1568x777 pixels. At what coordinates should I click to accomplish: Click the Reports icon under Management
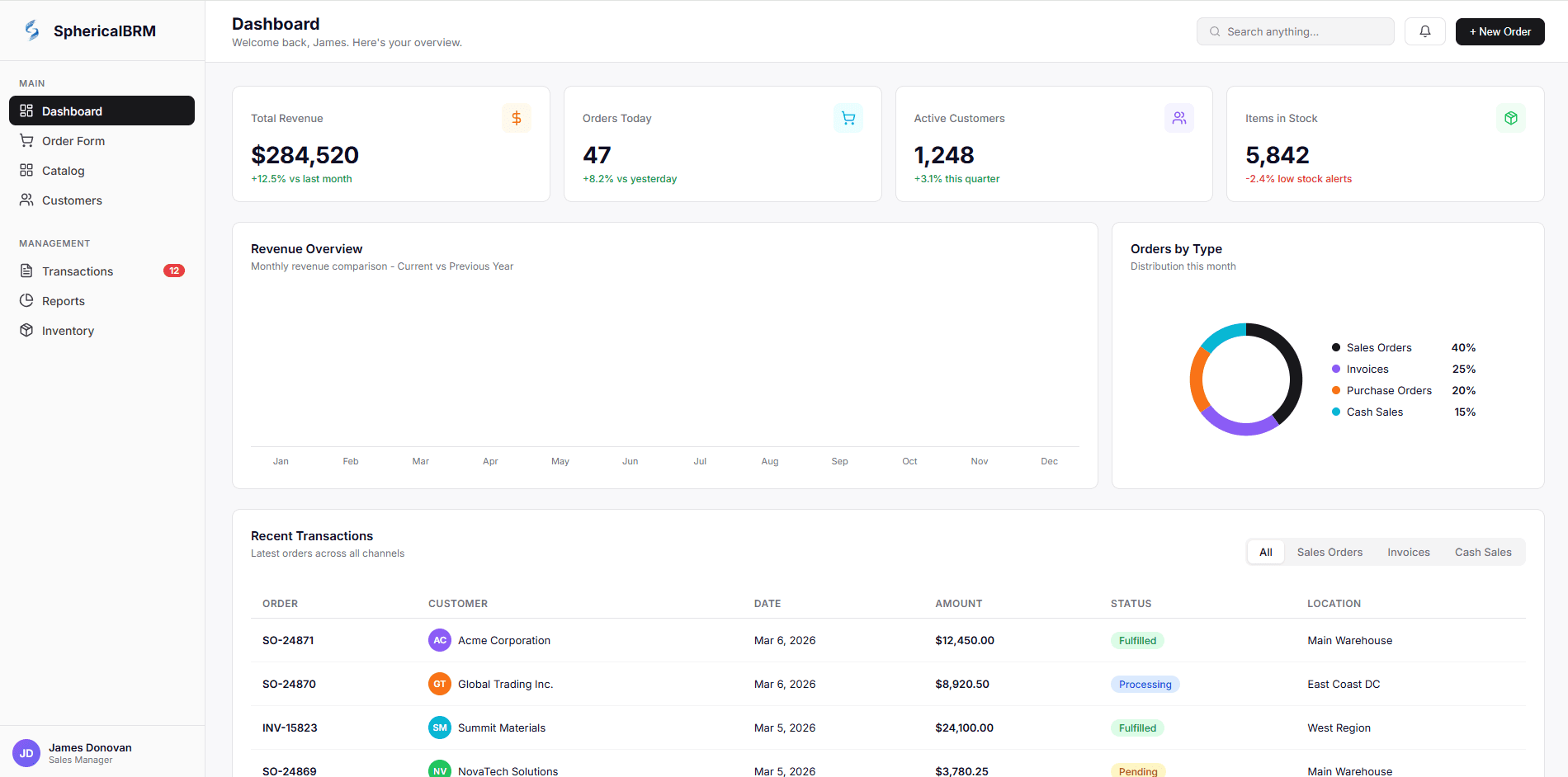27,300
